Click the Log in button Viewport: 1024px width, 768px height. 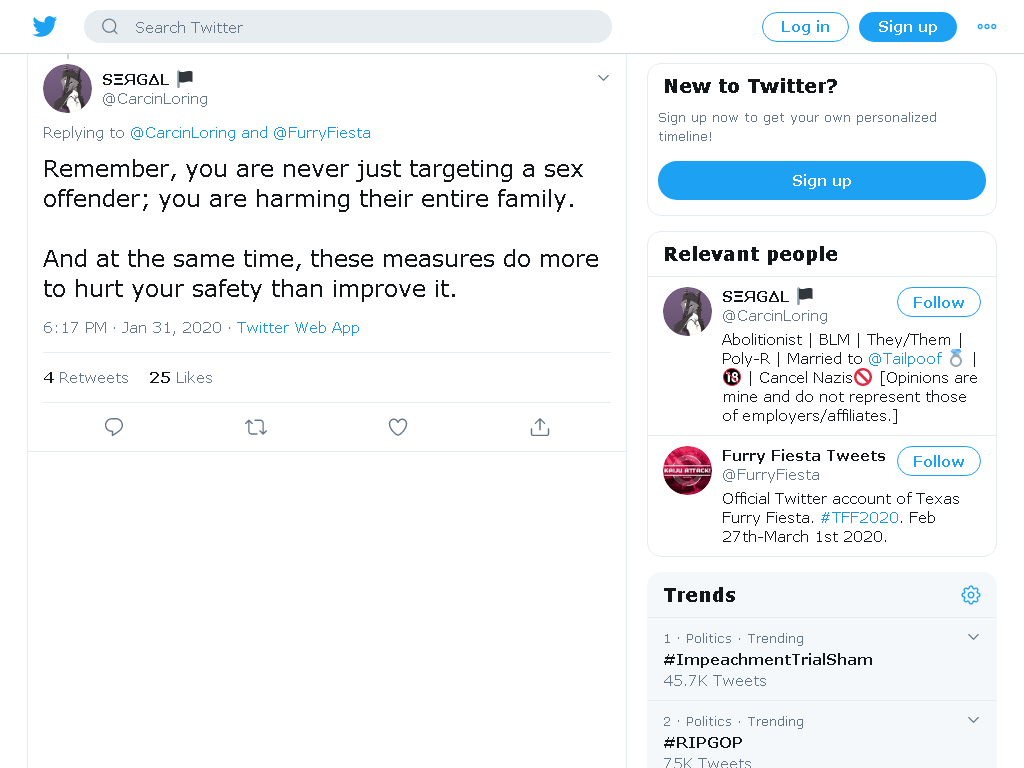click(x=805, y=27)
